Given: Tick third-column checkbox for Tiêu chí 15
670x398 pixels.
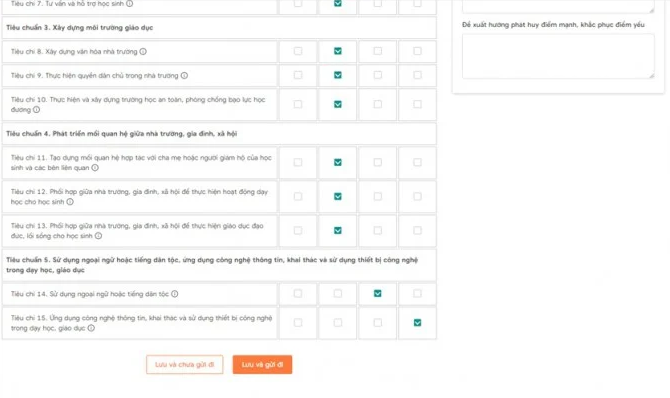Looking at the screenshot, I should click(378, 322).
